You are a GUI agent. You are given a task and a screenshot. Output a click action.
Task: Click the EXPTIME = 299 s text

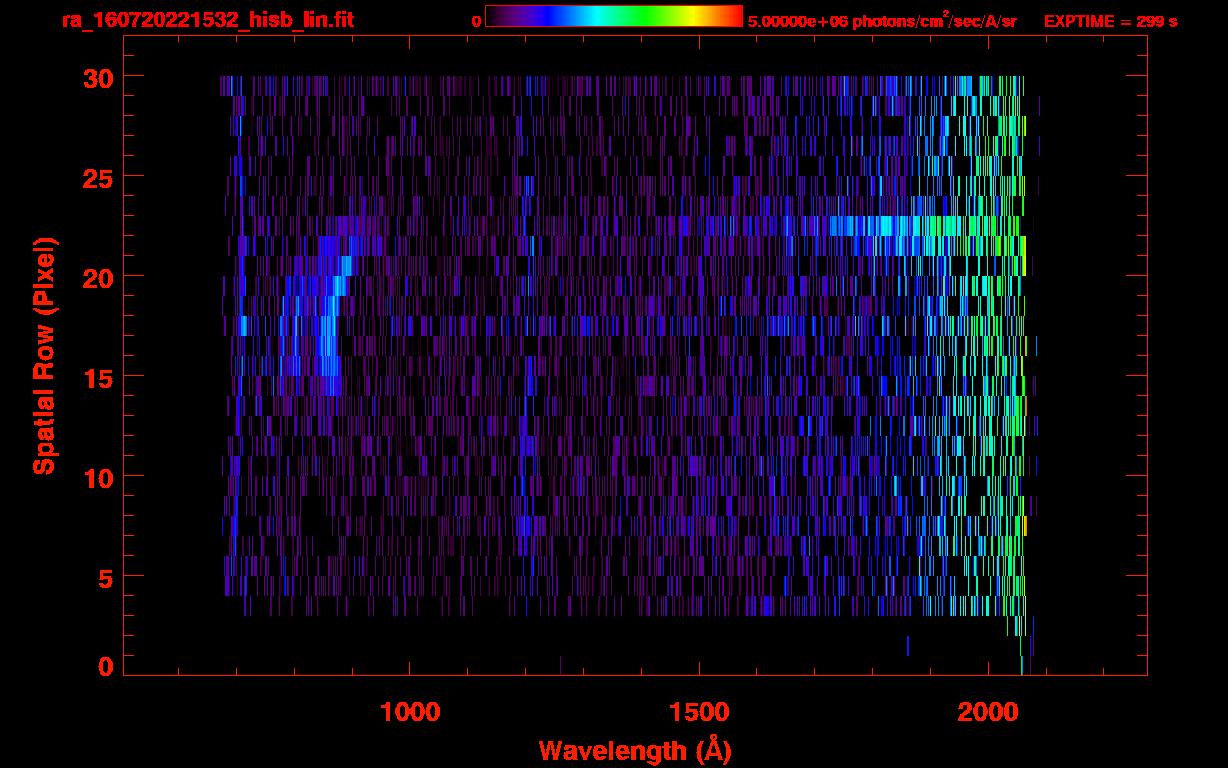[x=1110, y=21]
